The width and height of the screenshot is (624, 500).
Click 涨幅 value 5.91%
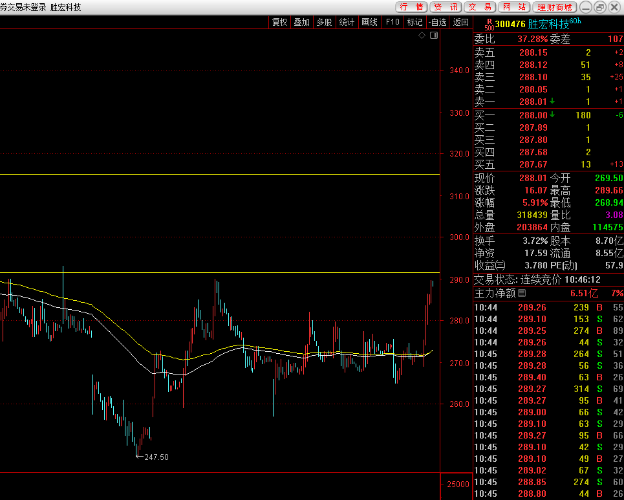[x=535, y=203]
